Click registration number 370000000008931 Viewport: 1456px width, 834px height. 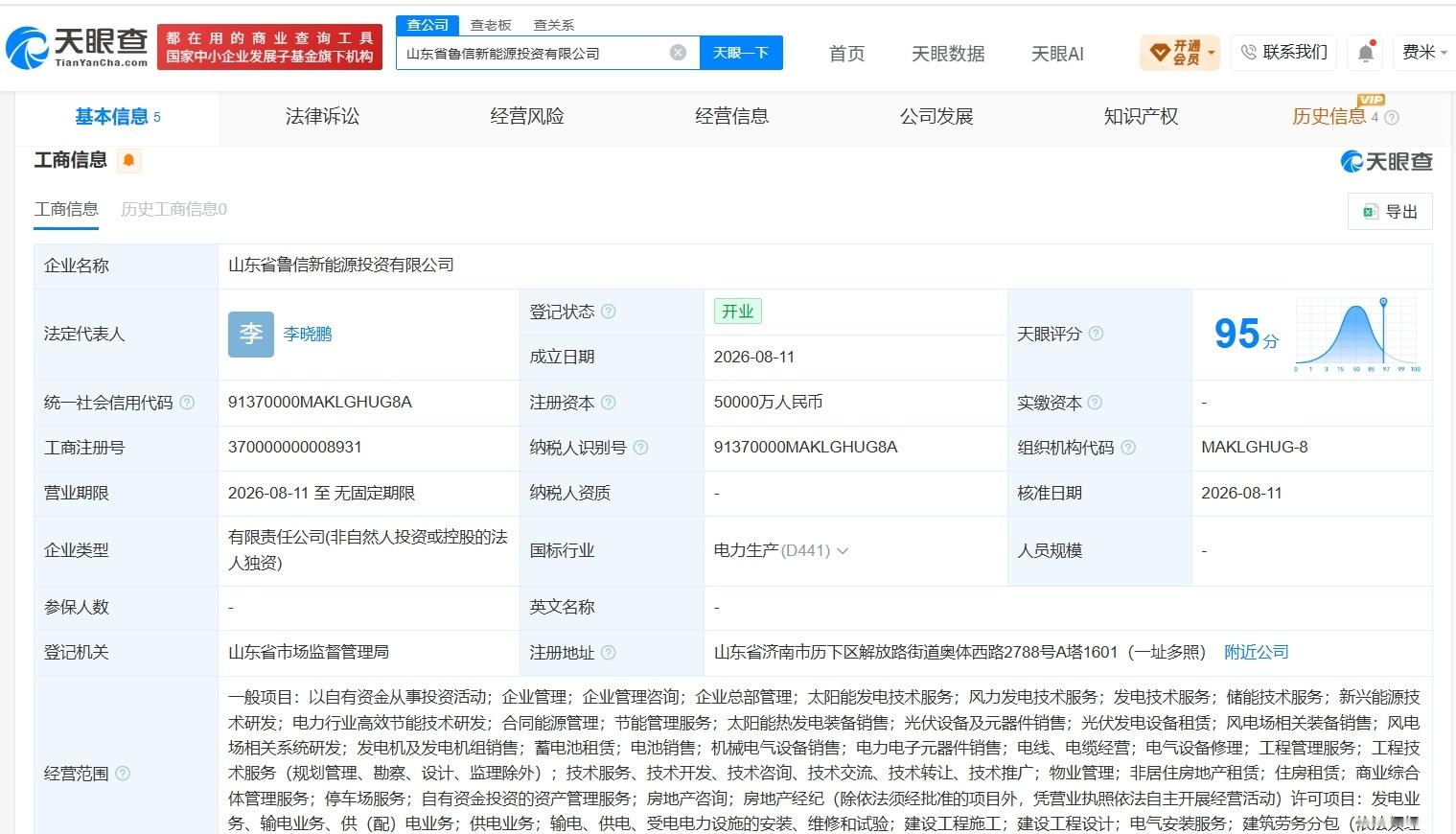pyautogui.click(x=295, y=447)
